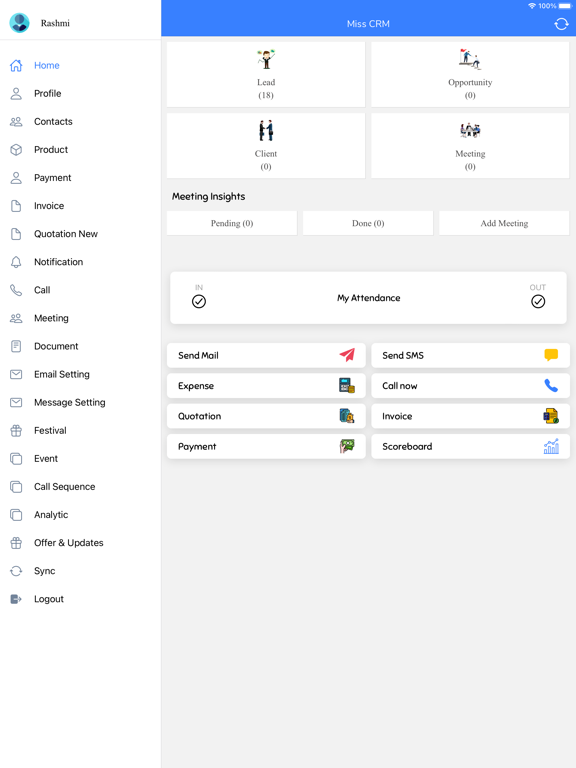Click the Send Mail text label
This screenshot has width=576, height=768.
tap(198, 355)
